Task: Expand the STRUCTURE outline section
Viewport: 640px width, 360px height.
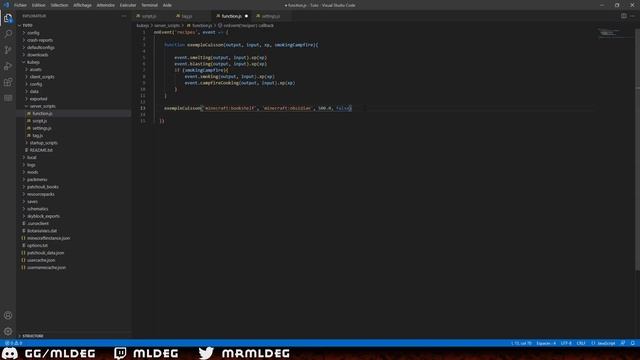Action: (x=33, y=336)
